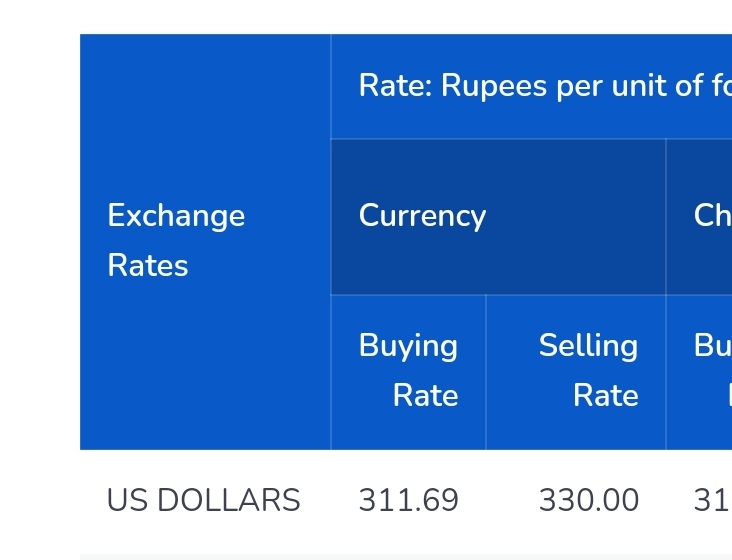Click the partially visible 'Ch' header cell

click(699, 217)
